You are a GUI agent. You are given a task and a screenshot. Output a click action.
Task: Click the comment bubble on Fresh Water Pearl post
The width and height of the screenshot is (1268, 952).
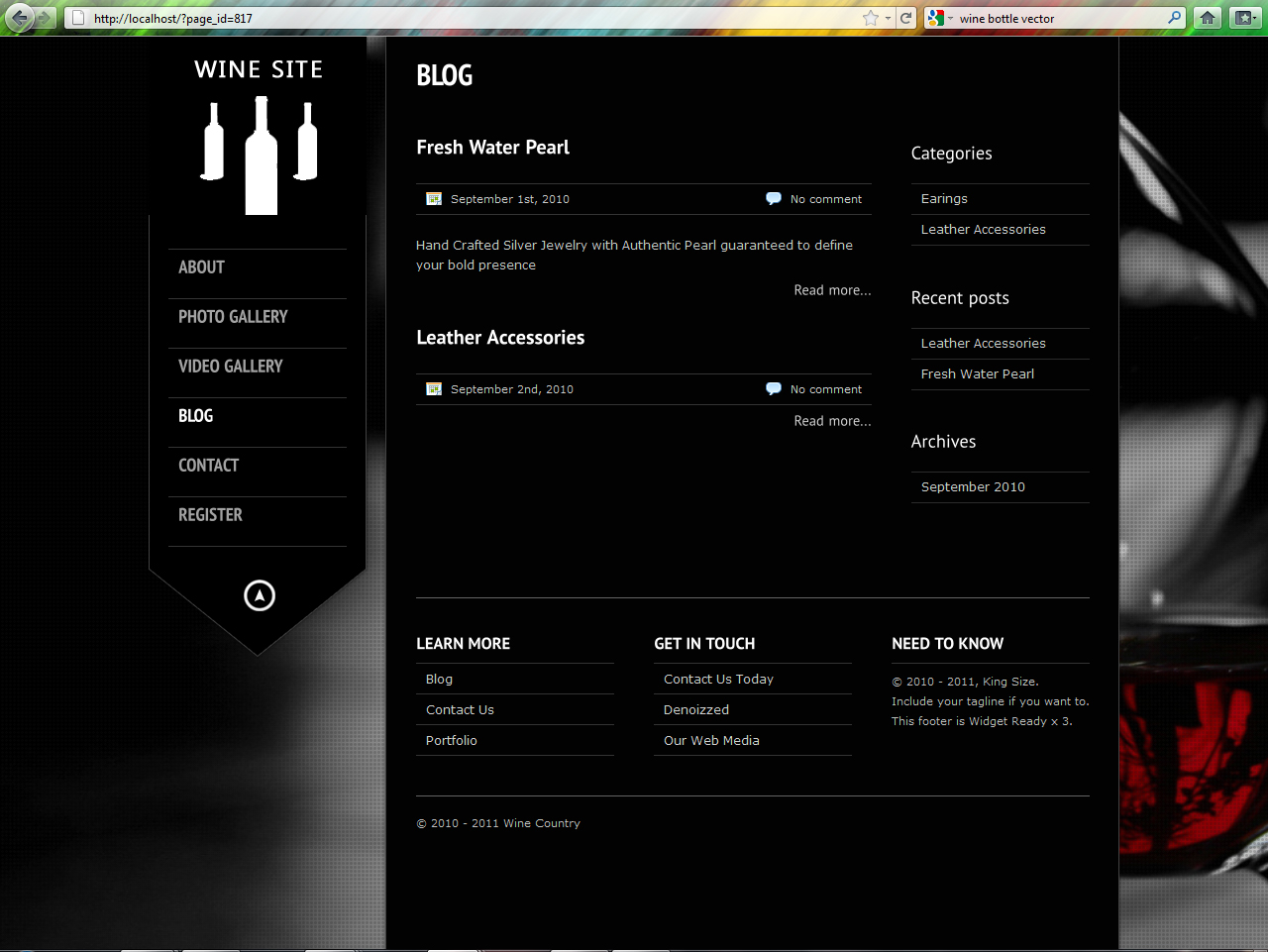774,199
